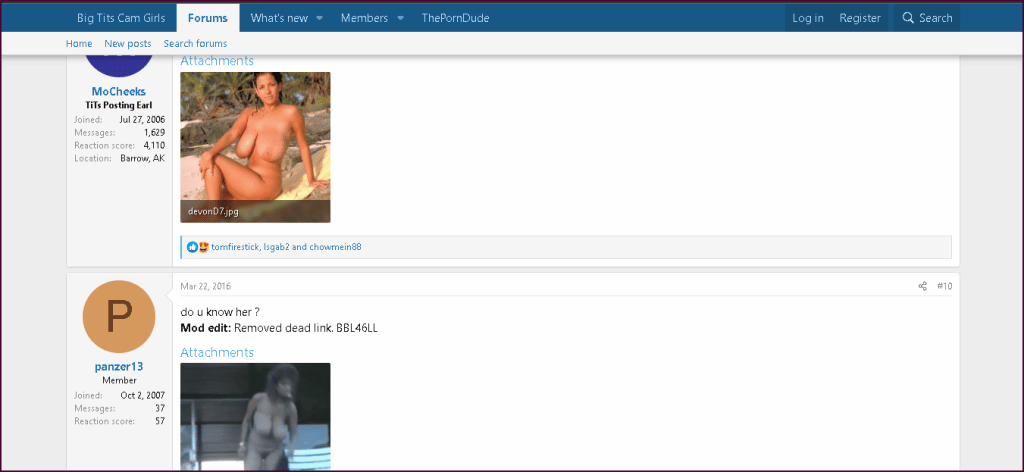The image size is (1024, 472).
Task: Open the devonD7.jpg attachment thumbnail
Action: [255, 147]
